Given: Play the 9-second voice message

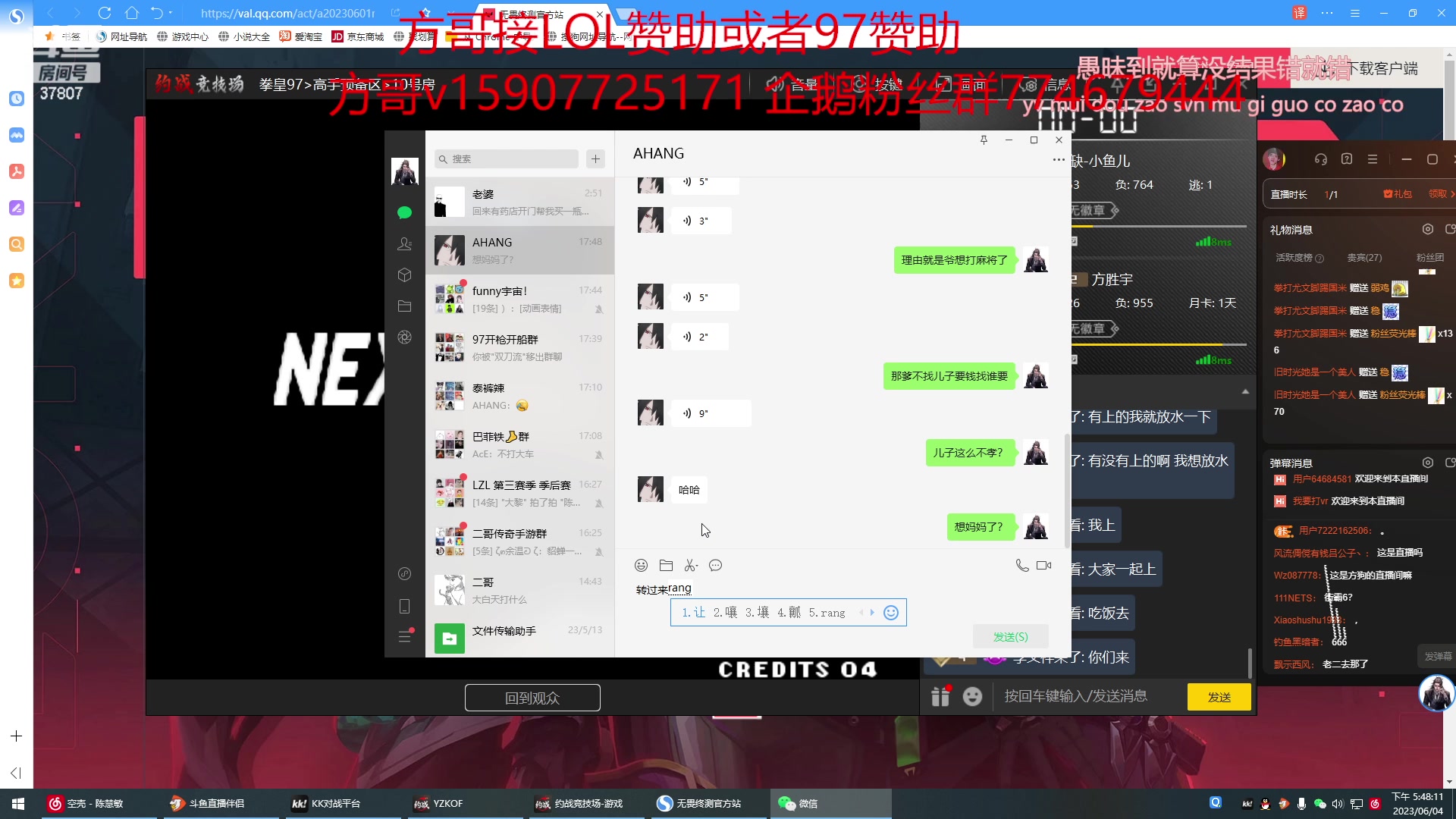Looking at the screenshot, I should (711, 413).
